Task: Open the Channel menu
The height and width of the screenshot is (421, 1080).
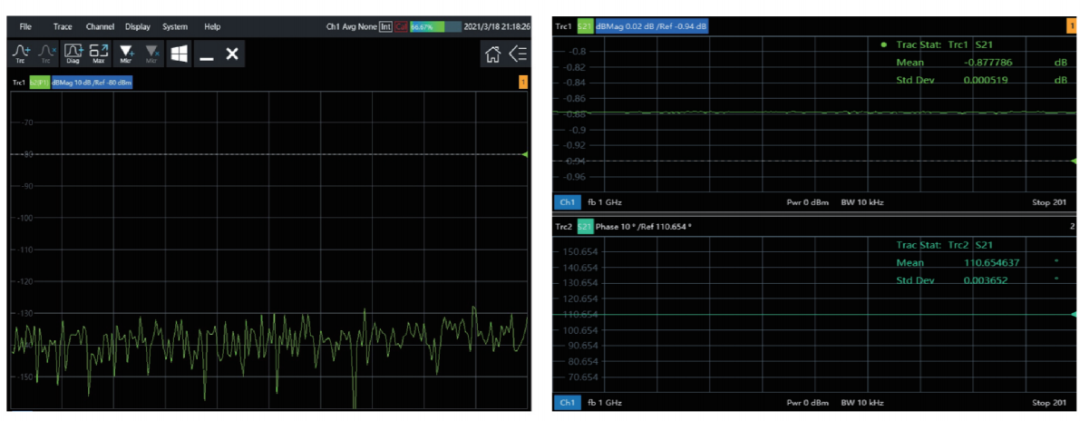Action: [x=100, y=27]
